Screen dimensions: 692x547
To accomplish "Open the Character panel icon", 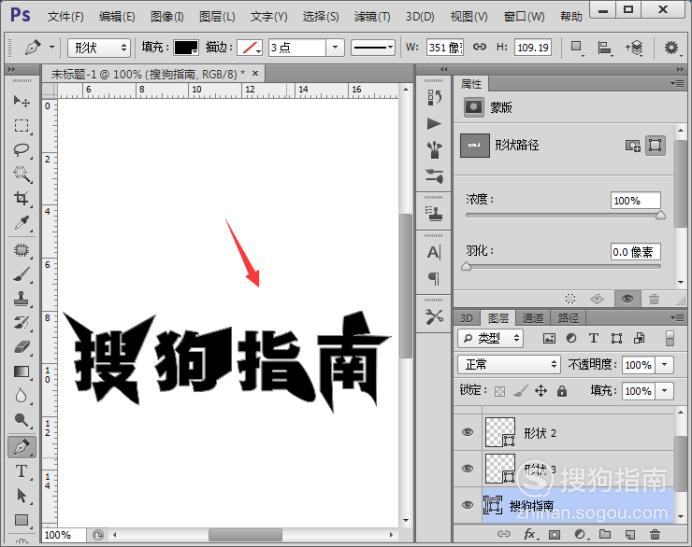I will coord(434,253).
